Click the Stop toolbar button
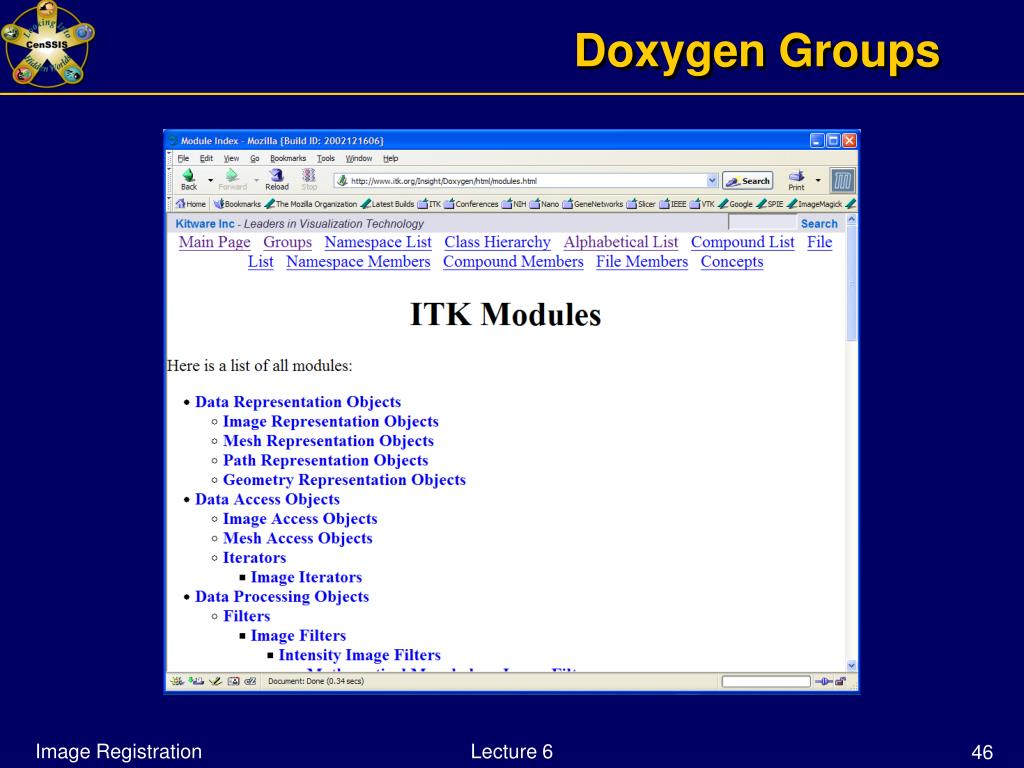Viewport: 1024px width, 768px height. tap(309, 180)
